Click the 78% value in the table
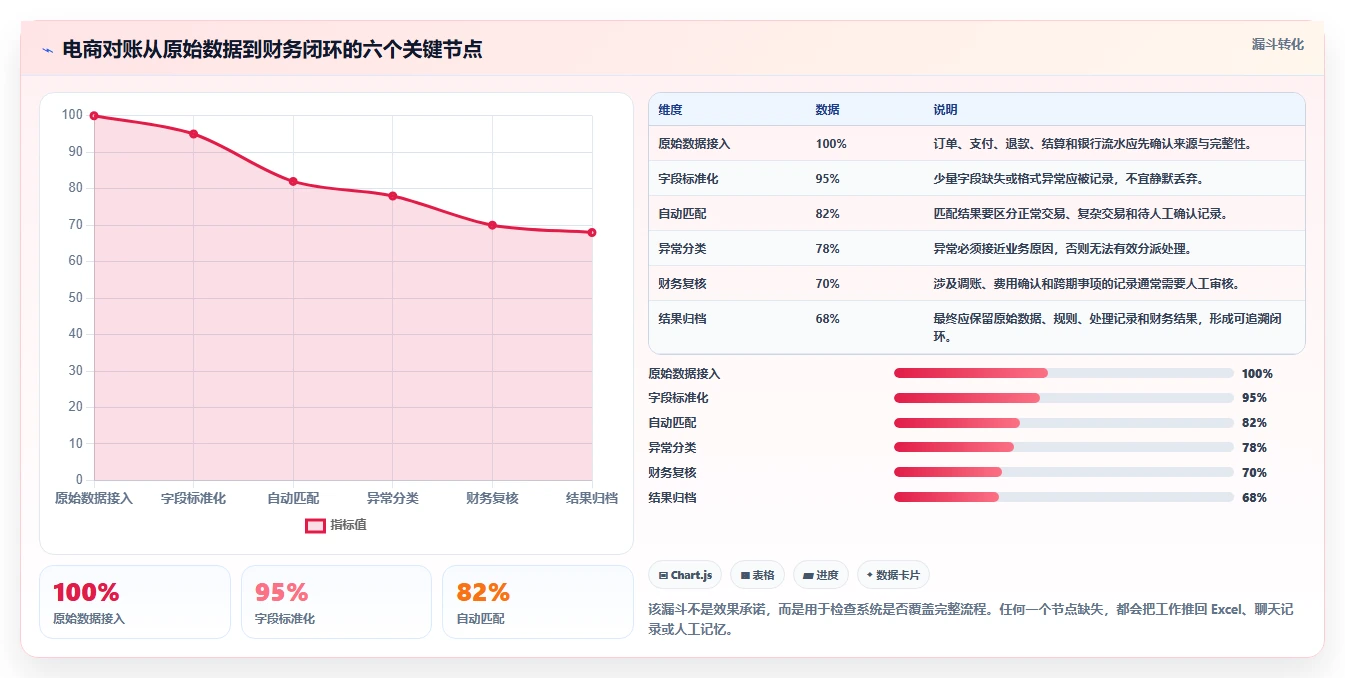Image resolution: width=1345 pixels, height=678 pixels. (x=827, y=249)
